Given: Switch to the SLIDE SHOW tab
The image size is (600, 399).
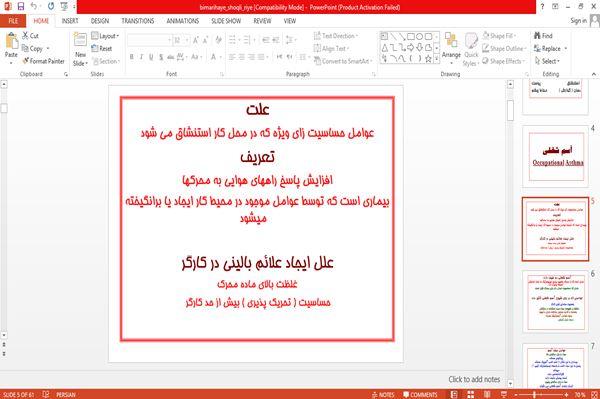Looking at the screenshot, I should [226, 21].
